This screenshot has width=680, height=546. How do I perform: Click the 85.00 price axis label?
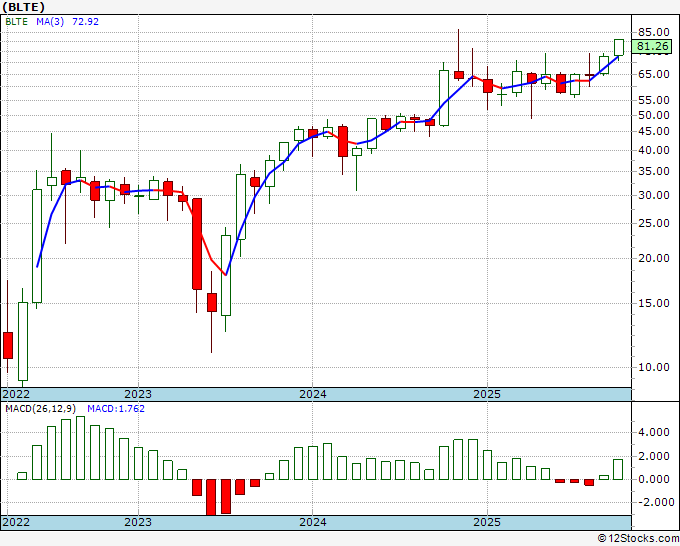click(654, 32)
